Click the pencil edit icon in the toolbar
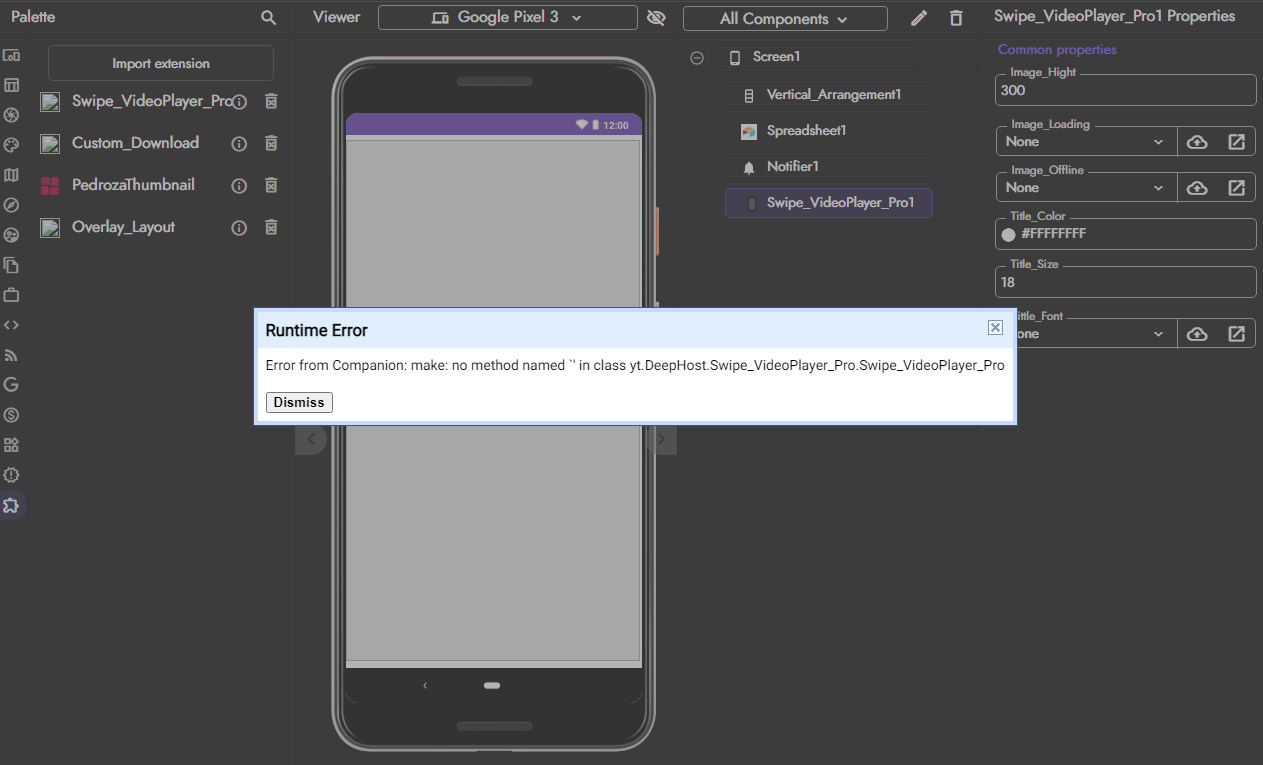1263x765 pixels. (918, 17)
